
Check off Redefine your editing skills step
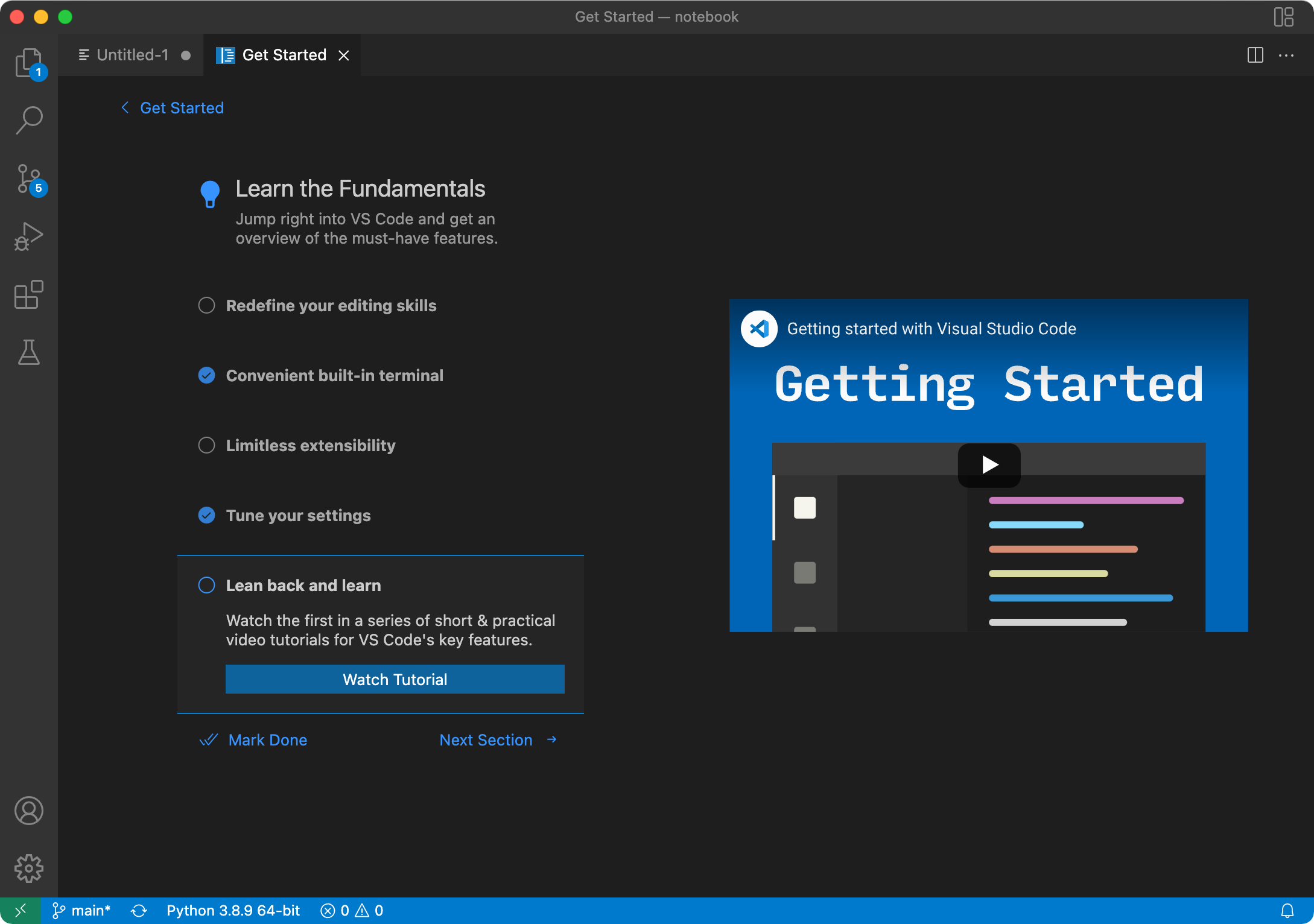tap(206, 305)
